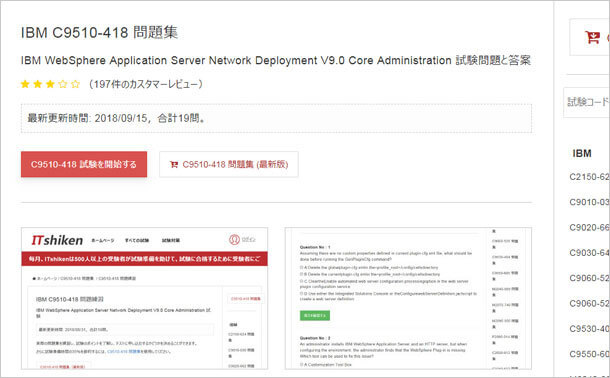Open the Question No 1 preview thumbnail

(x=408, y=298)
